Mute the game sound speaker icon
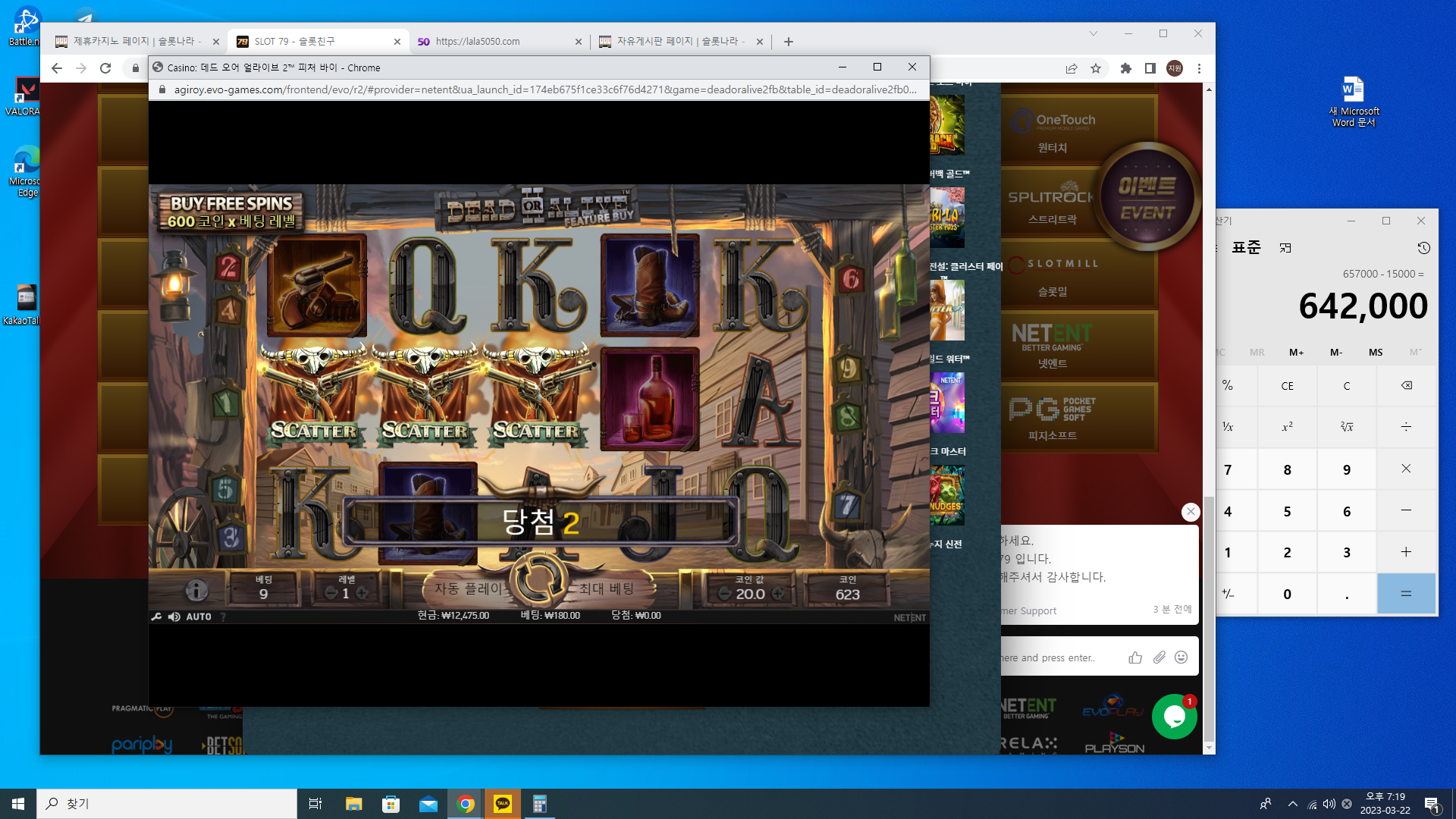This screenshot has width=1456, height=819. pyautogui.click(x=174, y=617)
